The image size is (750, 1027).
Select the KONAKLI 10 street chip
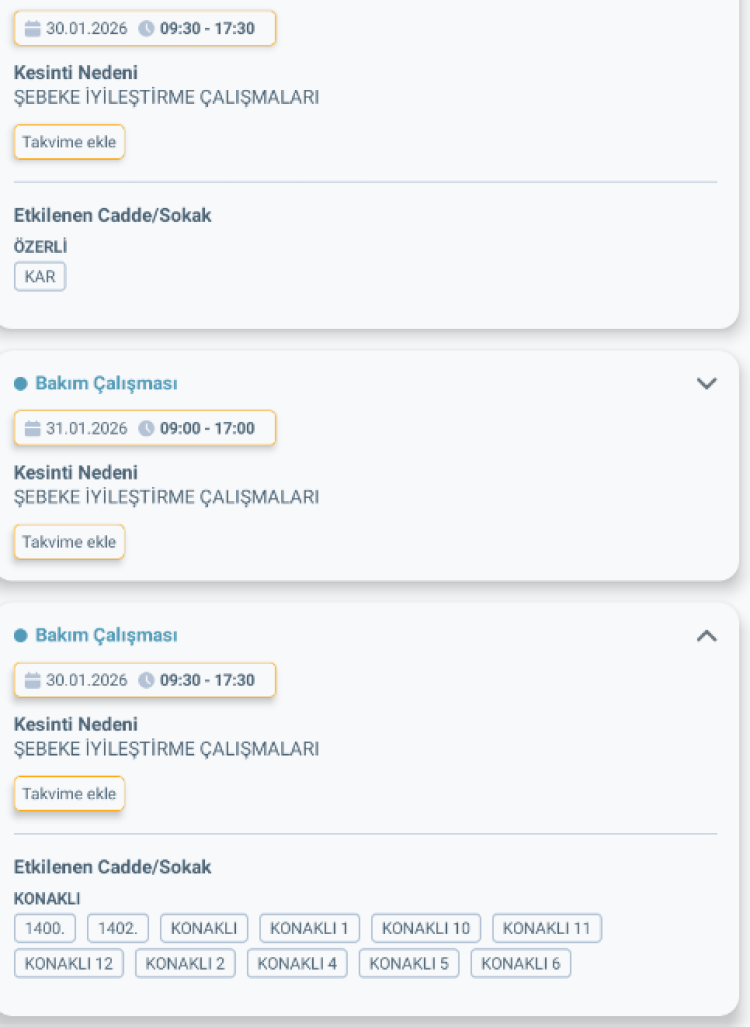425,927
